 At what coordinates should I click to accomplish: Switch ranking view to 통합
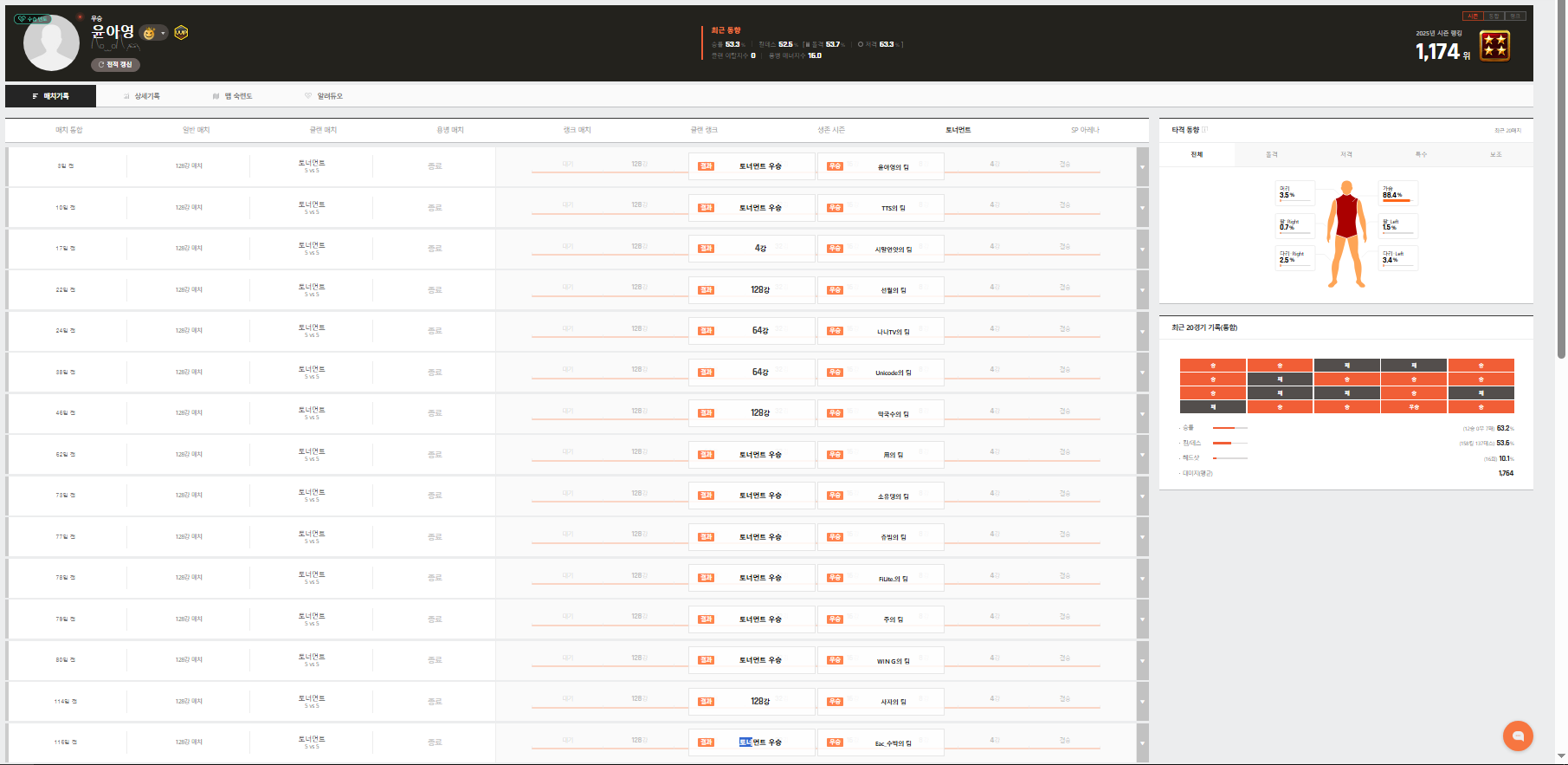coord(1494,16)
